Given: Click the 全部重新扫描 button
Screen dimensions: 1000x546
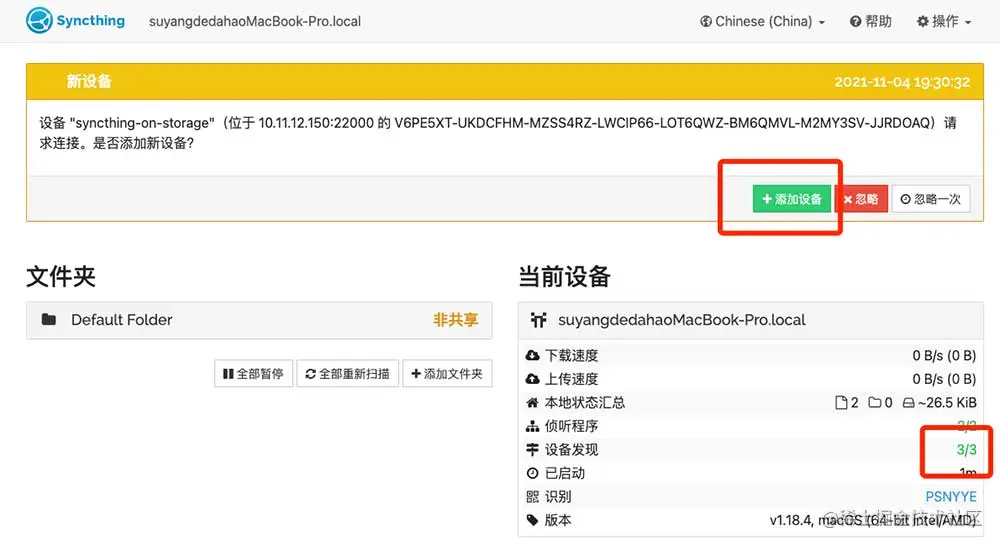Looking at the screenshot, I should coord(348,374).
